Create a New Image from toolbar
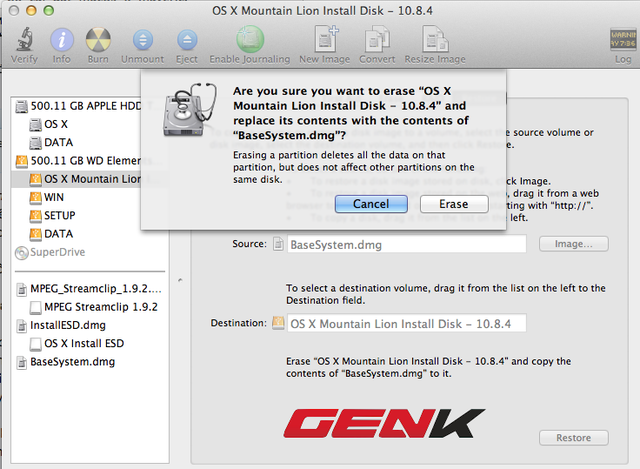The width and height of the screenshot is (640, 469). pos(325,38)
